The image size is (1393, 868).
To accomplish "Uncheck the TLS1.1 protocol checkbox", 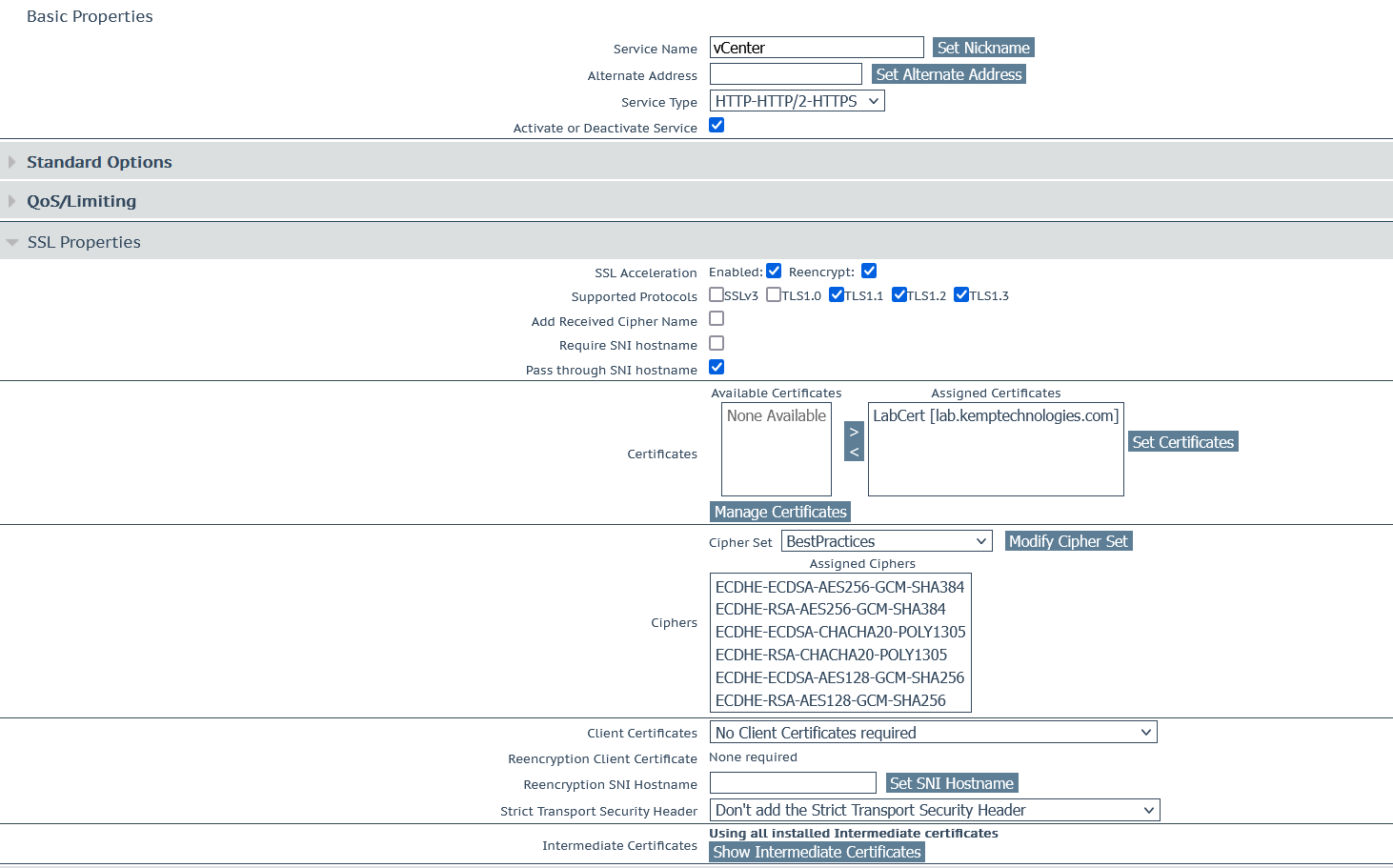I will tap(837, 295).
